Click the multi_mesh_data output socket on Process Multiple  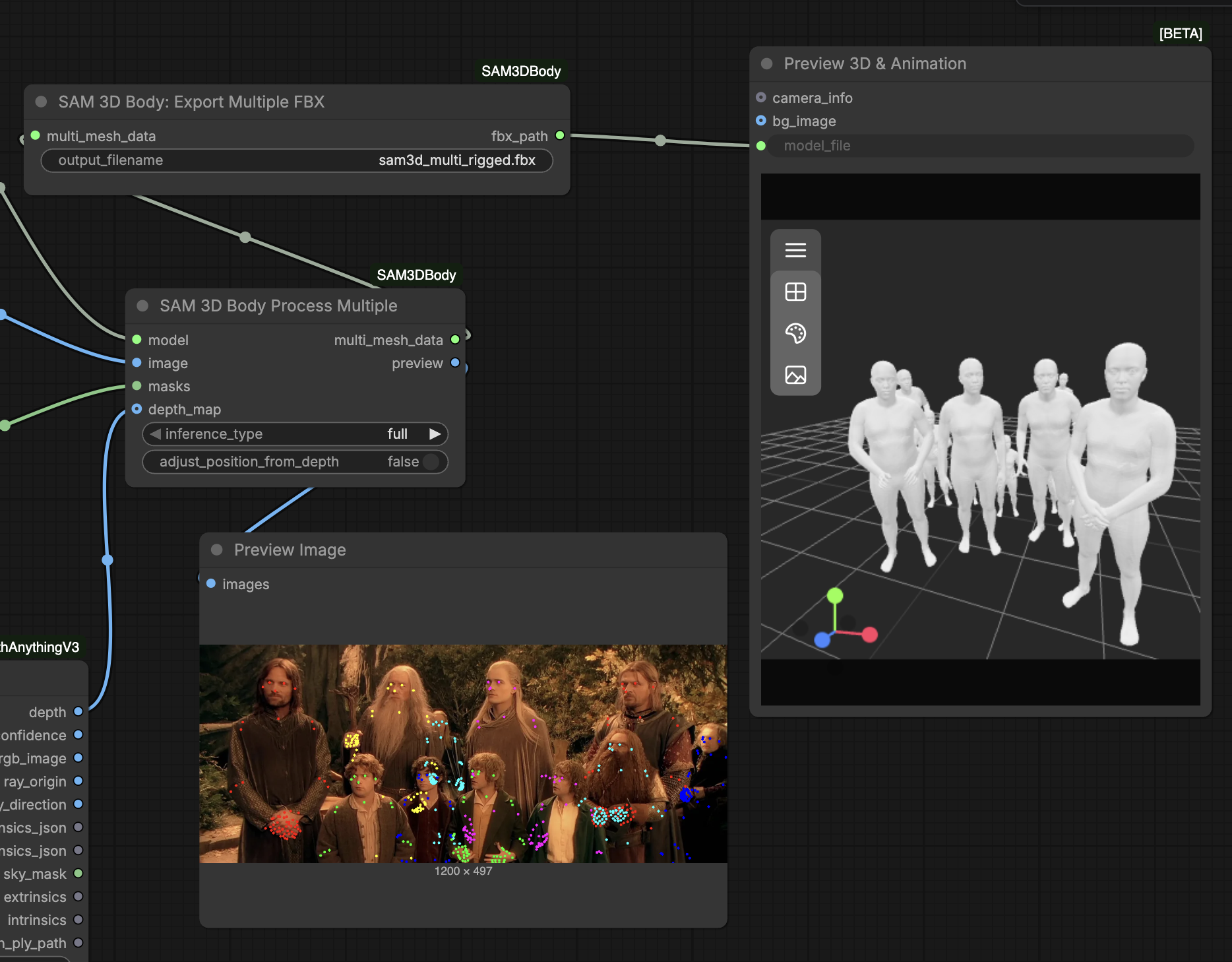point(455,339)
